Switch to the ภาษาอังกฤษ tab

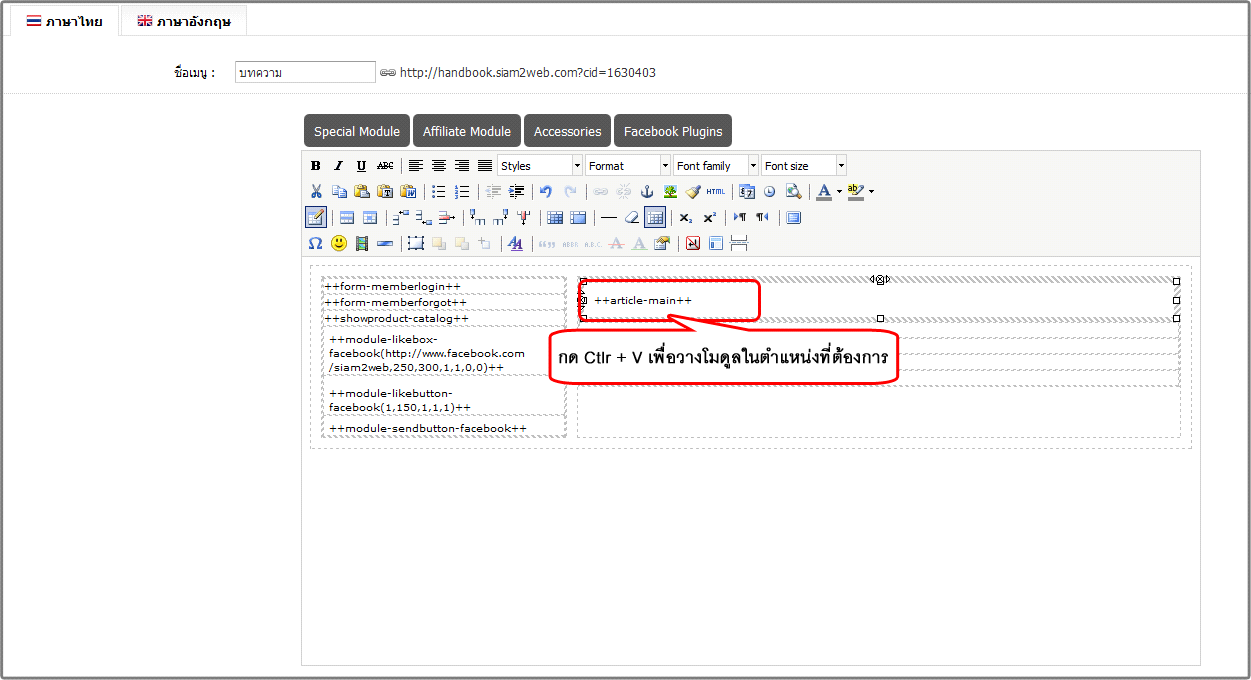183,21
